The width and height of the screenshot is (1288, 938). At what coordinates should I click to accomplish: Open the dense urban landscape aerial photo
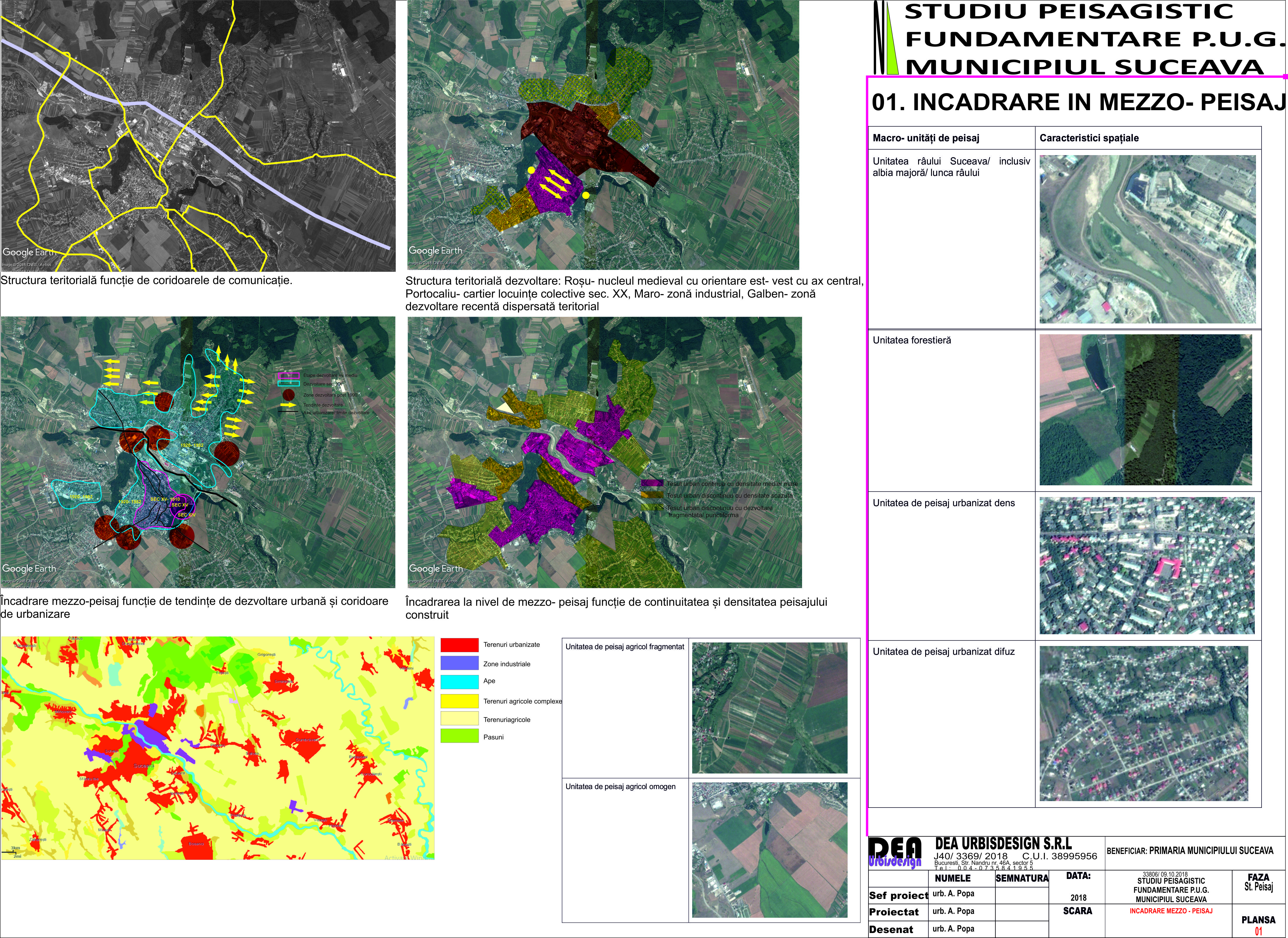(x=1147, y=566)
